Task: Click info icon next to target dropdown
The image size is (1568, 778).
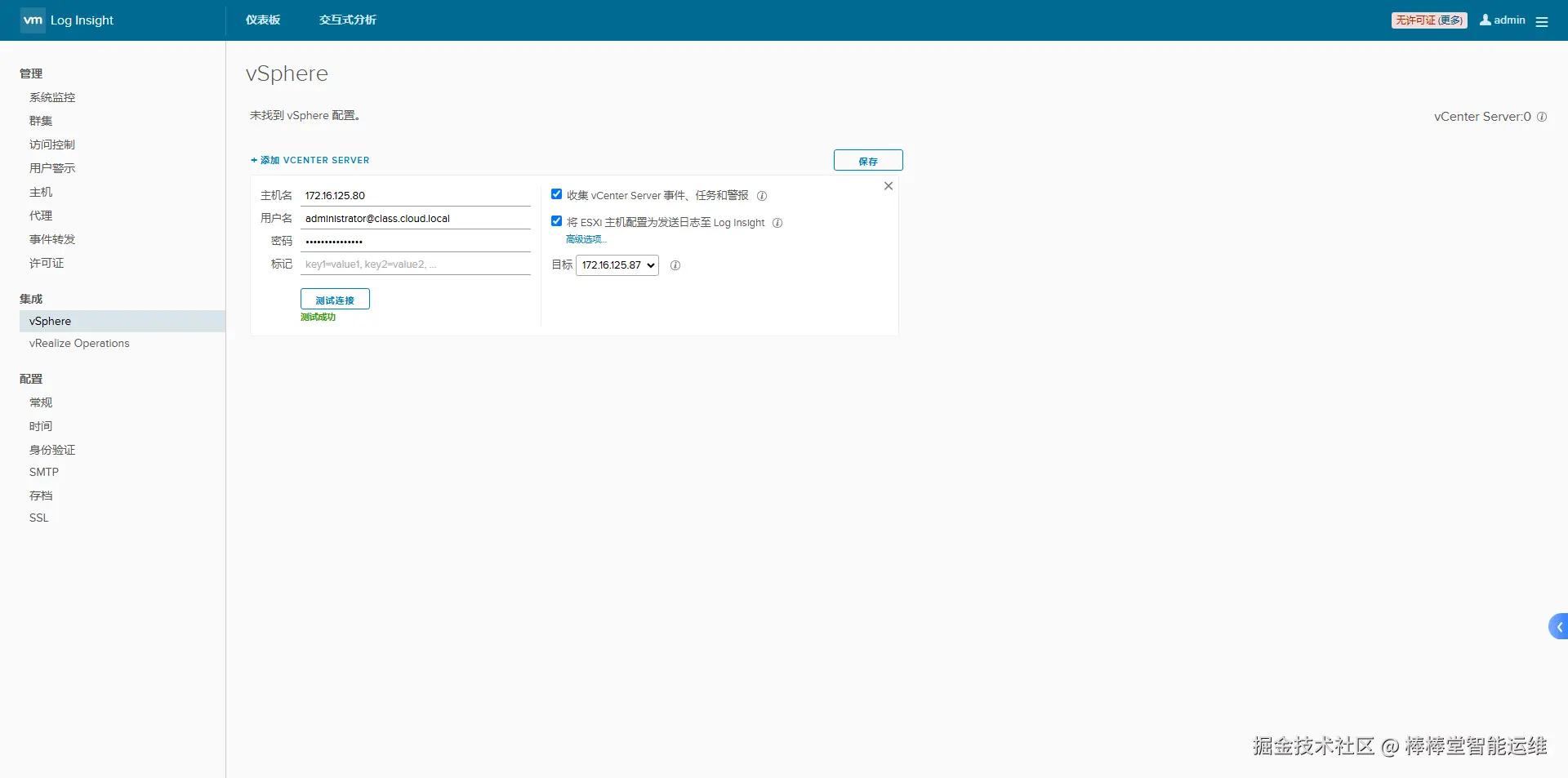Action: pyautogui.click(x=675, y=265)
